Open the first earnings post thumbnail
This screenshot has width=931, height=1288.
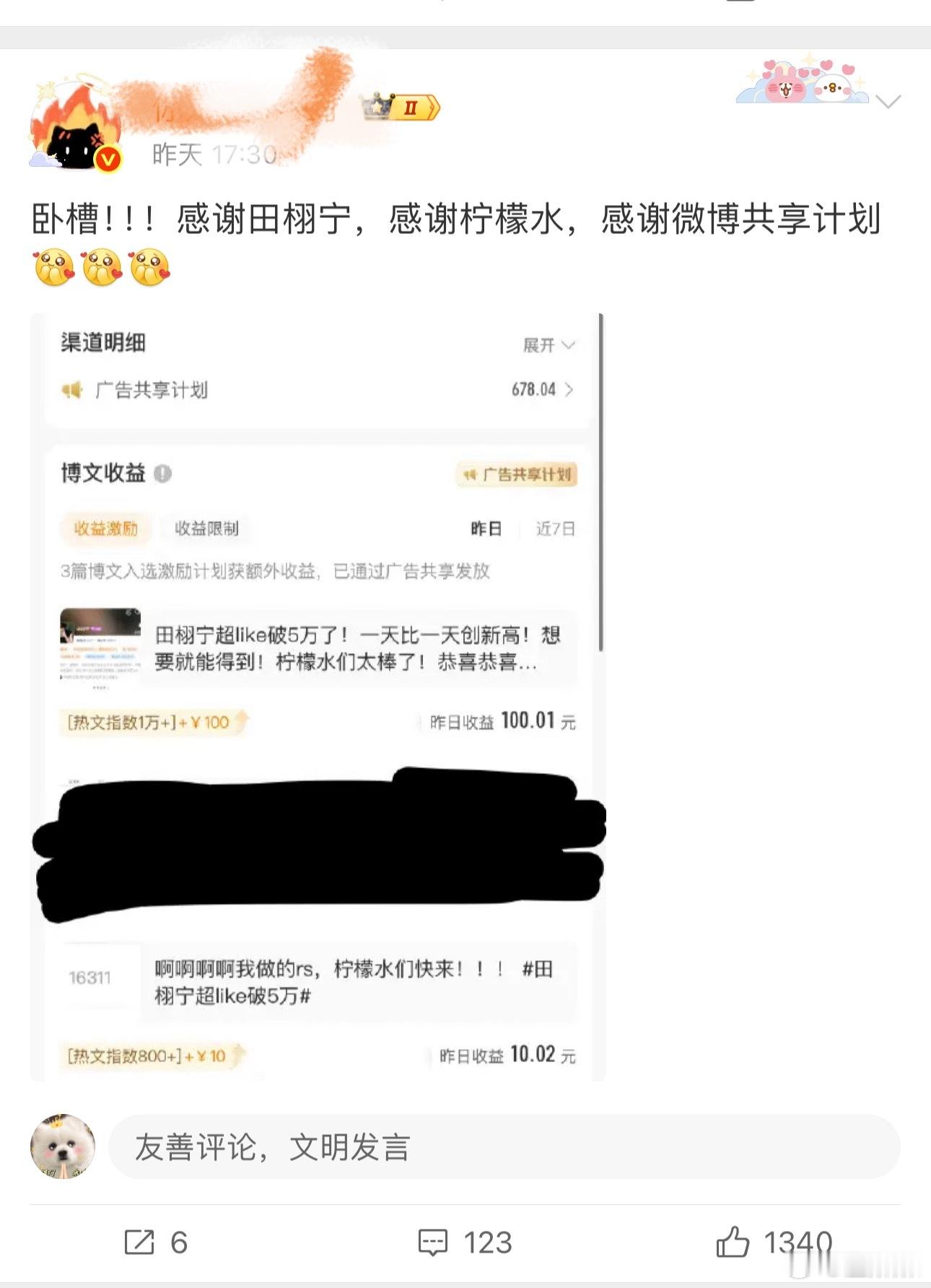pos(100,645)
